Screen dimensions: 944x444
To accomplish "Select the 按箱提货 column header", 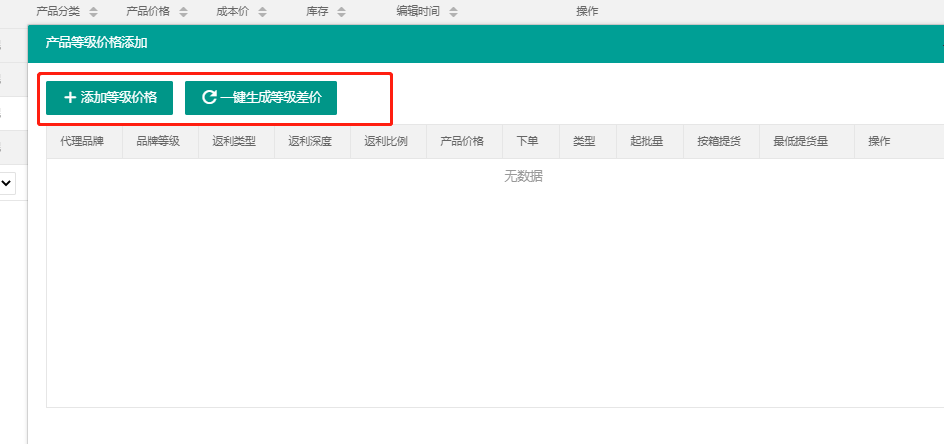I will [719, 142].
